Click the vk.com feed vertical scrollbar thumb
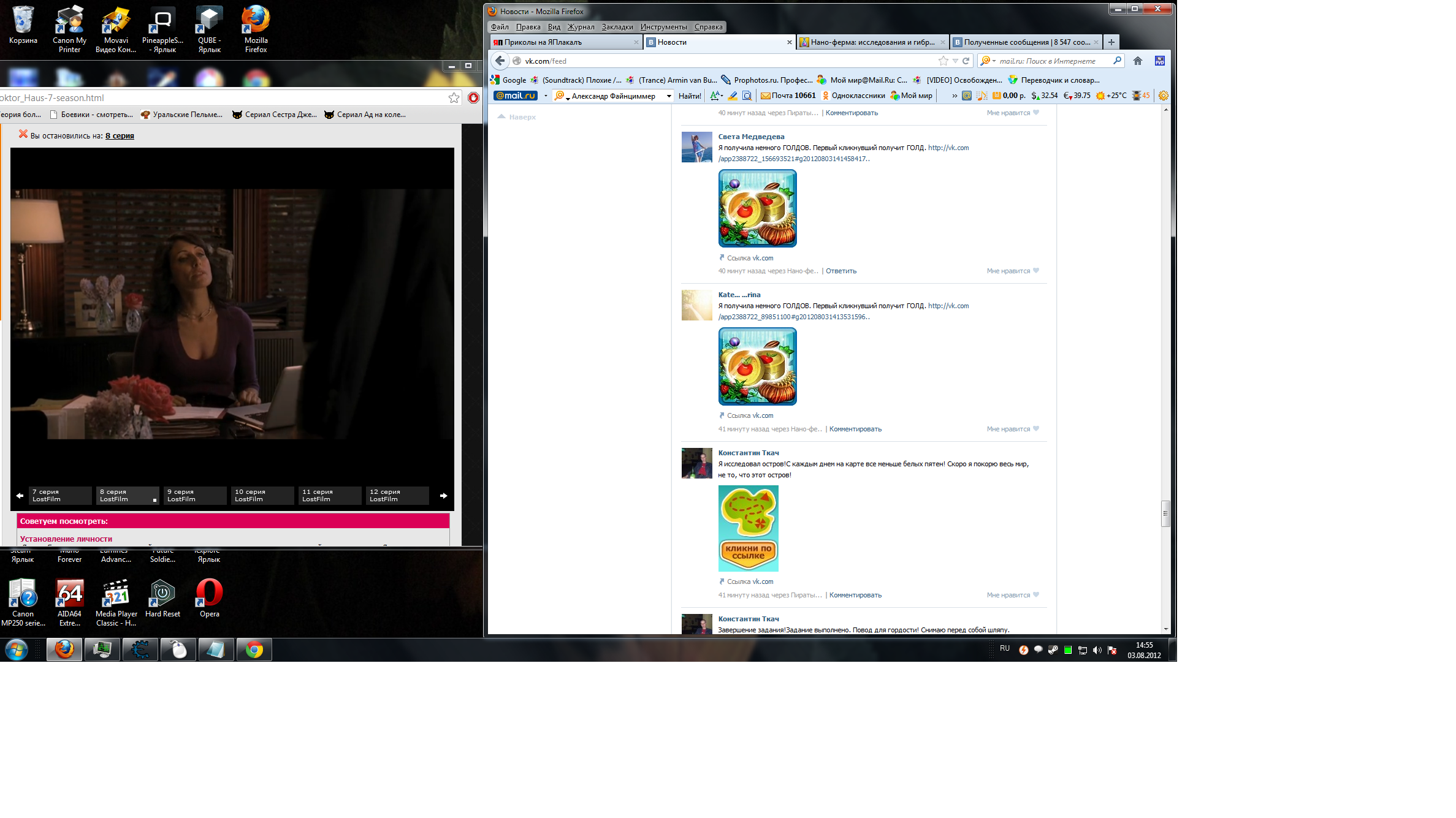 [x=1165, y=513]
